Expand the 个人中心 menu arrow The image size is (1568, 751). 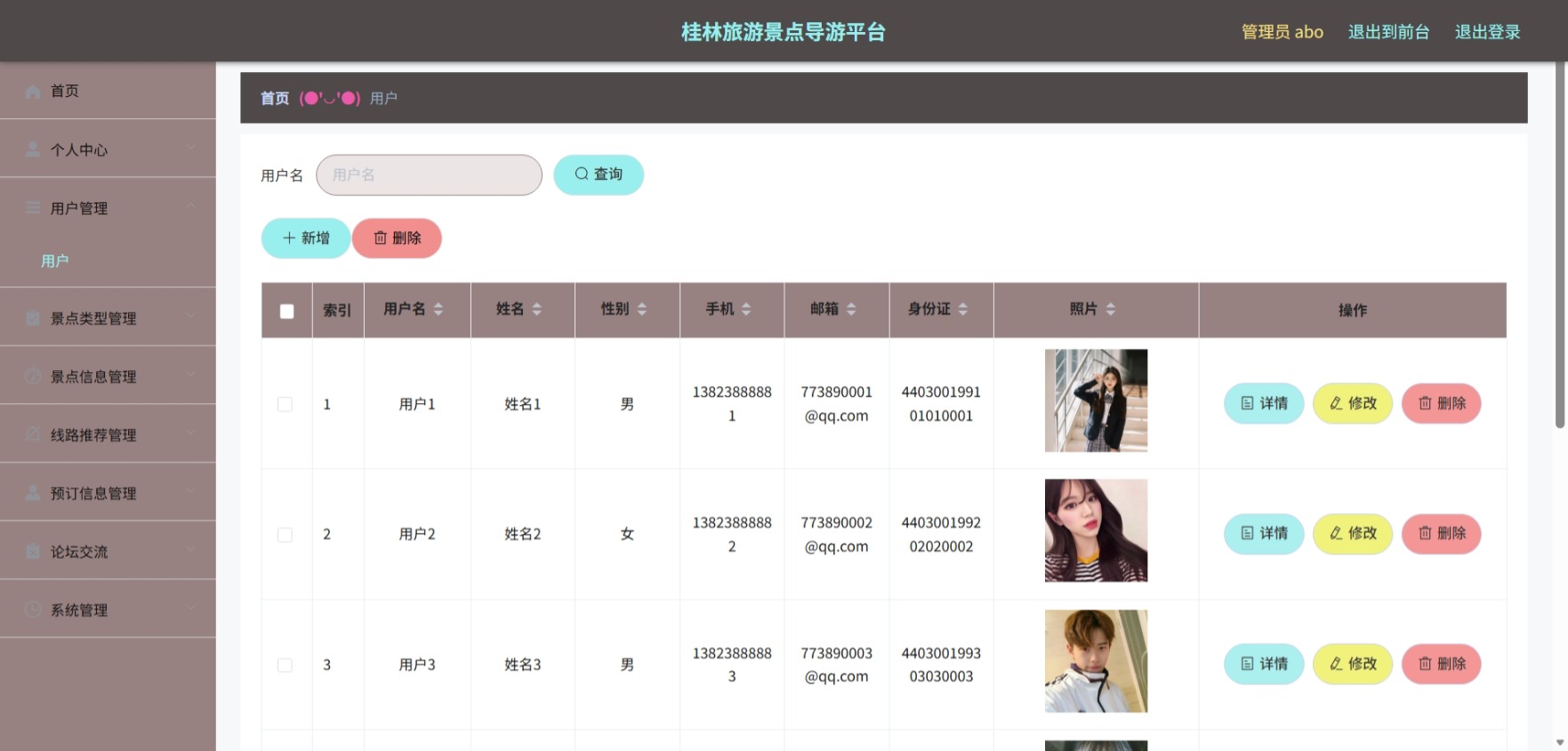(191, 149)
